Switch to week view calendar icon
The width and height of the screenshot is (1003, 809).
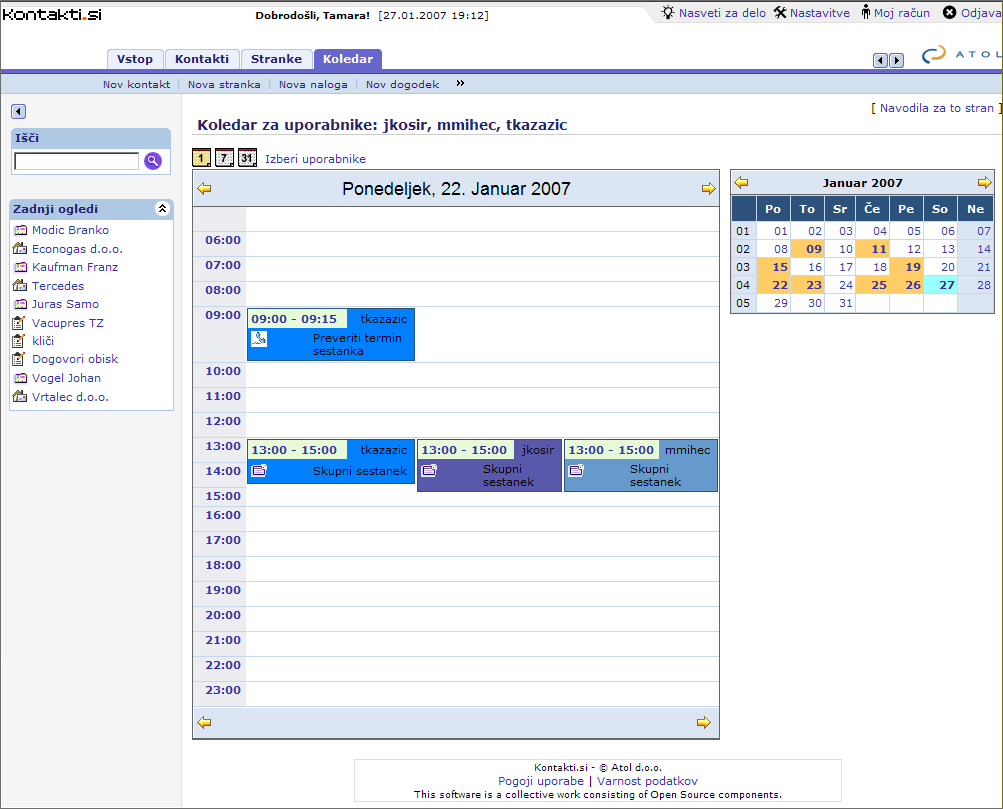pyautogui.click(x=225, y=158)
